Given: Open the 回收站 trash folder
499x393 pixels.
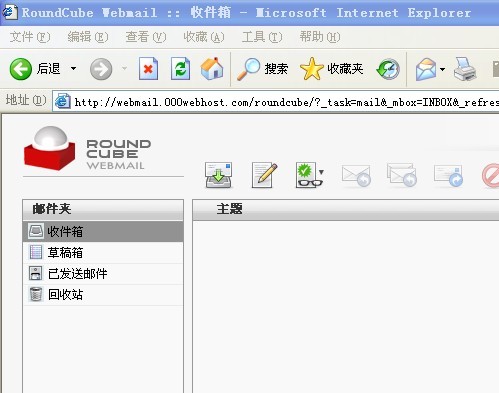Looking at the screenshot, I should point(103,295).
